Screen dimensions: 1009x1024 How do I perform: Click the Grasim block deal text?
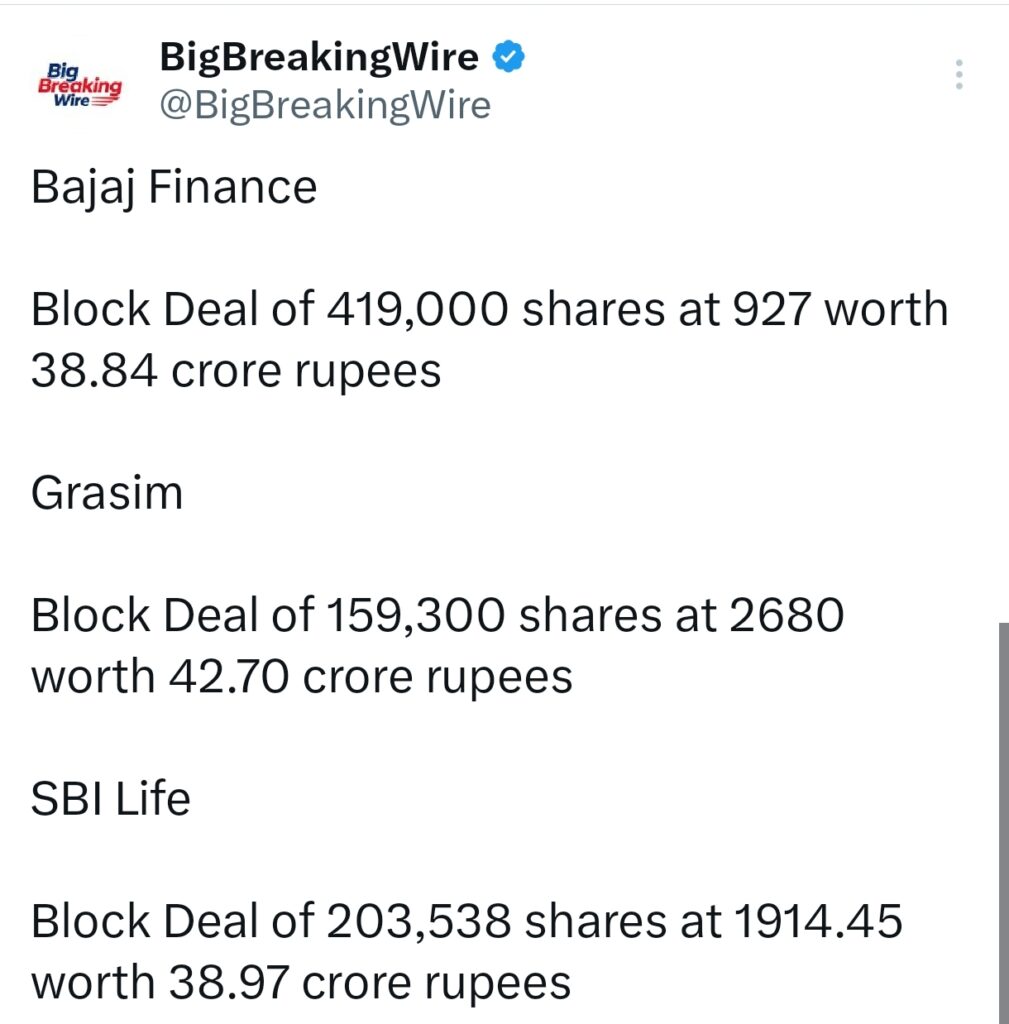pyautogui.click(x=437, y=644)
